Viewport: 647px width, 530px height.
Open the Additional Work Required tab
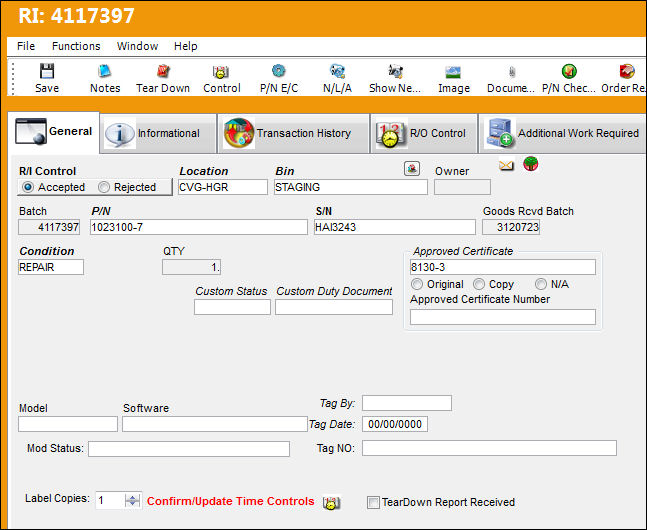pyautogui.click(x=562, y=133)
